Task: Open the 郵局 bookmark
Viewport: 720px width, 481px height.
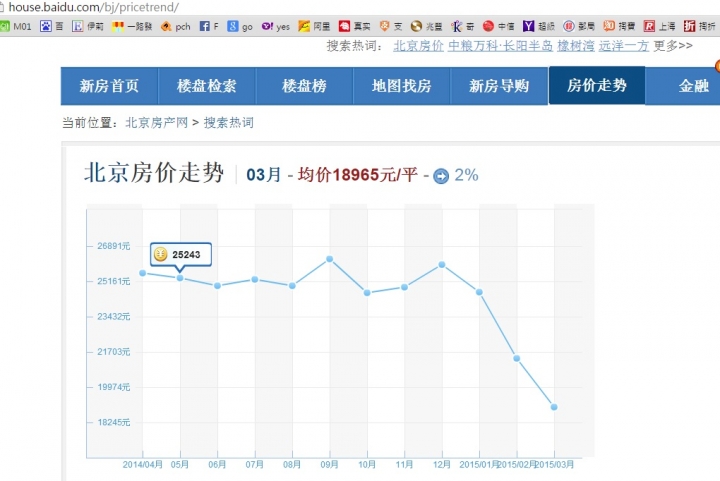Action: [579, 26]
